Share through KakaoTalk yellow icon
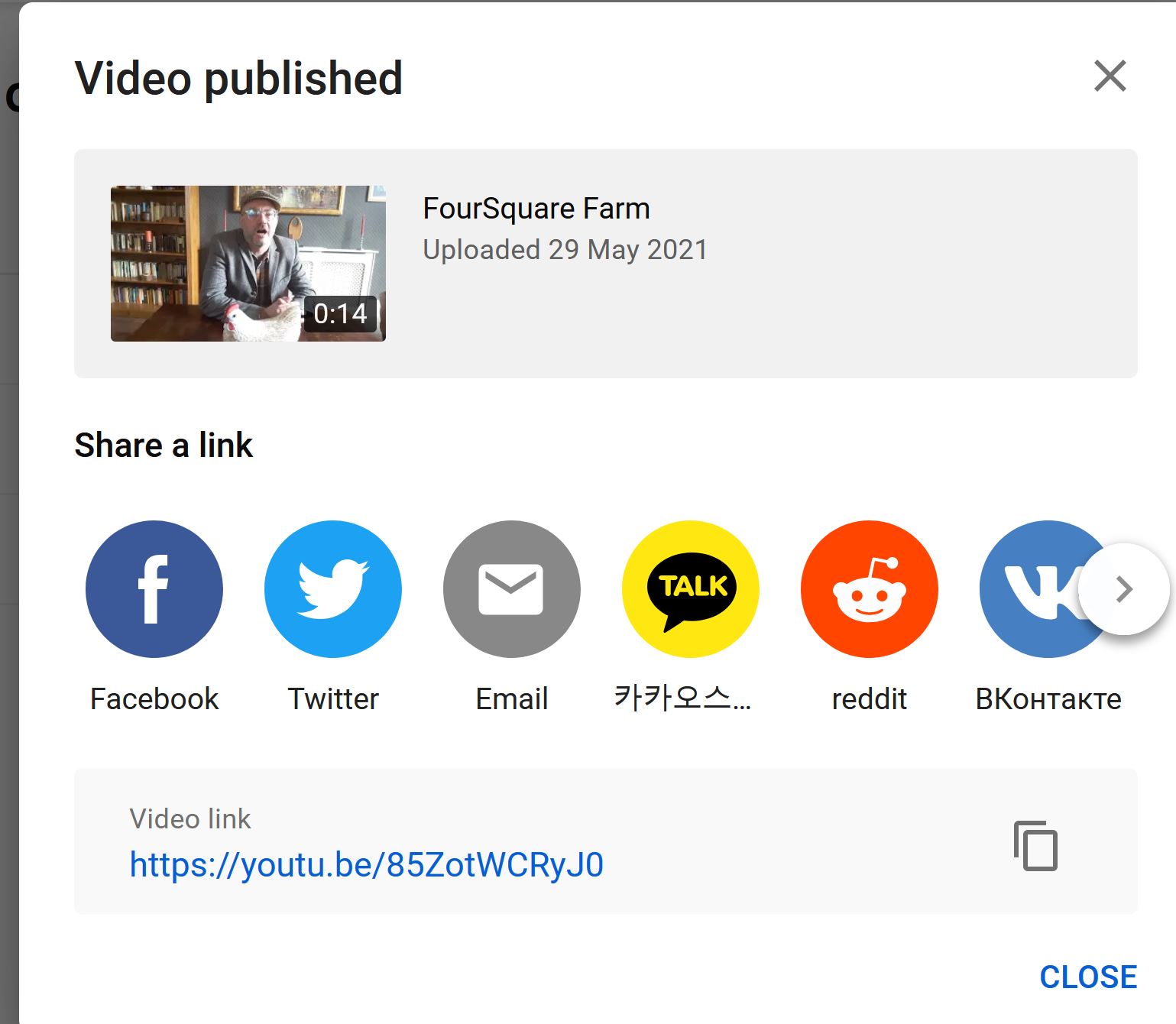This screenshot has width=1176, height=1024. click(691, 589)
